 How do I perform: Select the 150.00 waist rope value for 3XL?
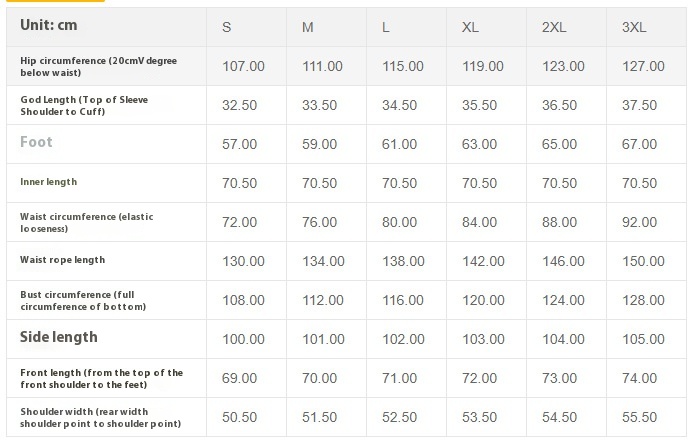tap(643, 261)
